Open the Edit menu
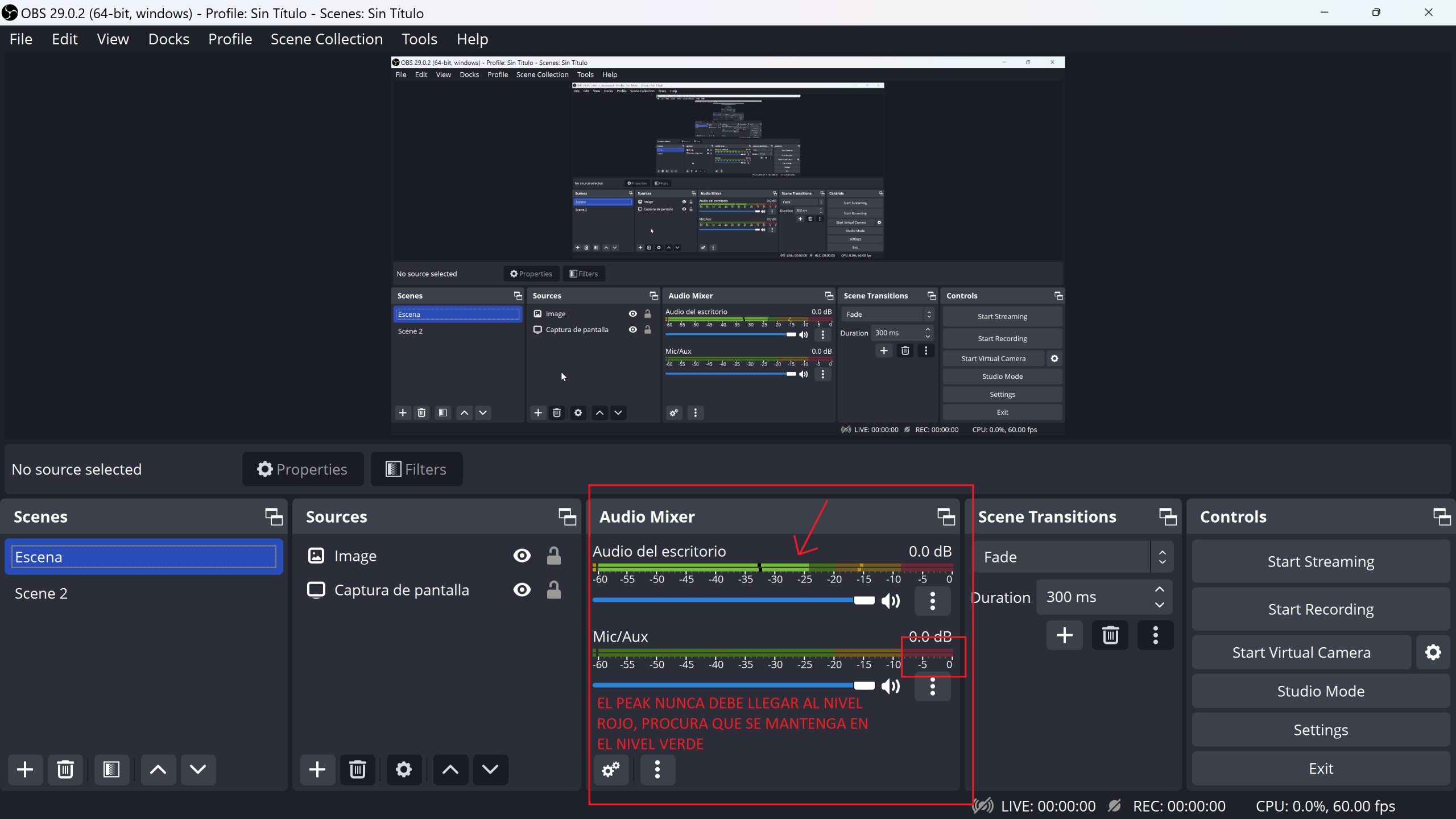Image resolution: width=1456 pixels, height=819 pixels. pos(65,39)
